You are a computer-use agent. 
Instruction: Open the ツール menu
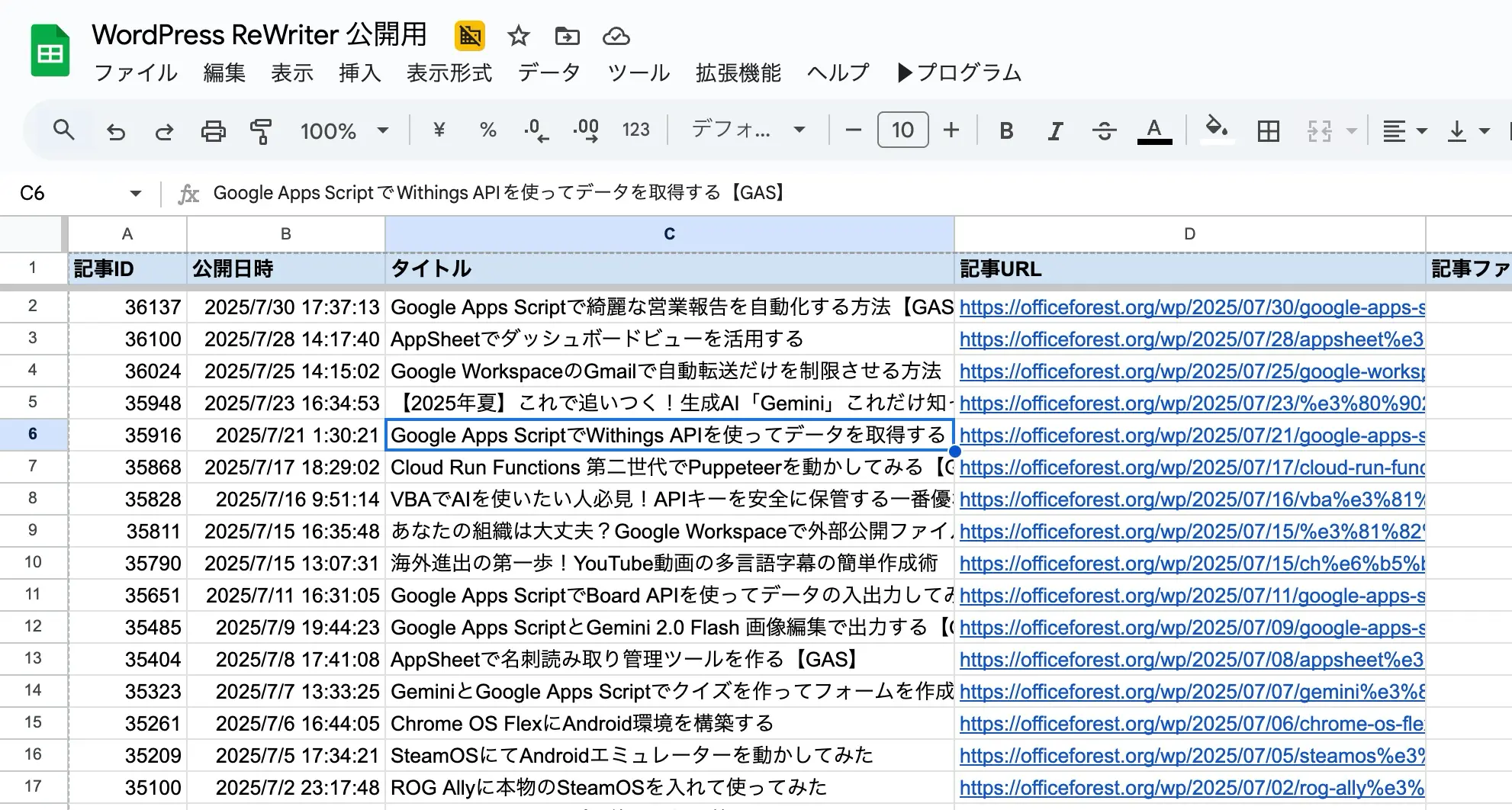coord(639,72)
